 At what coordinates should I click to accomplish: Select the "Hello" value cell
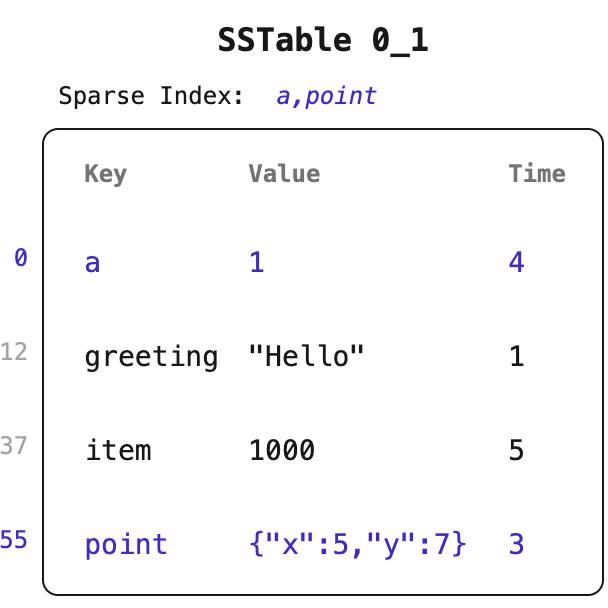click(x=306, y=356)
